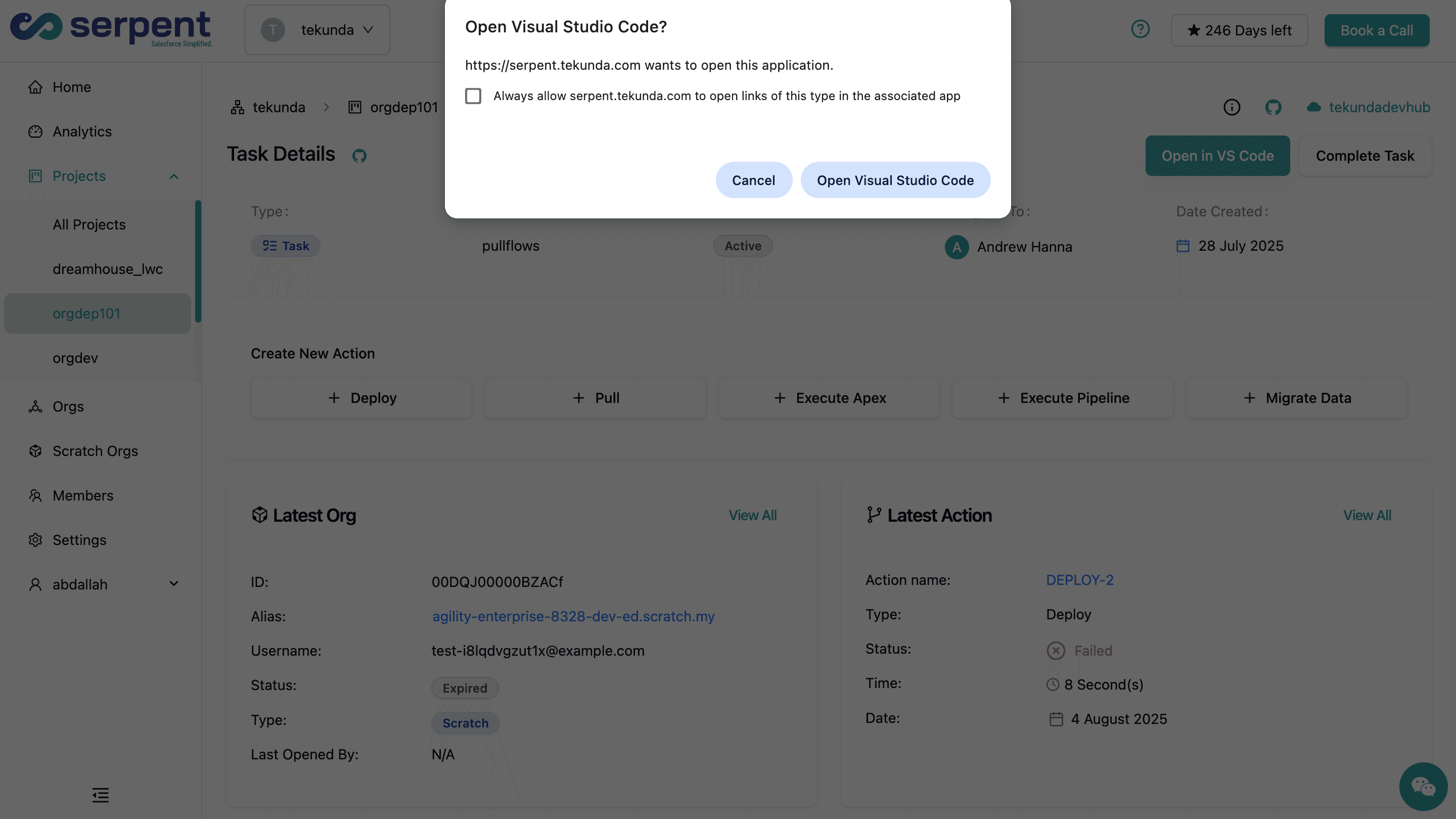Open the chat support bubble icon
1456x819 pixels.
(x=1423, y=786)
